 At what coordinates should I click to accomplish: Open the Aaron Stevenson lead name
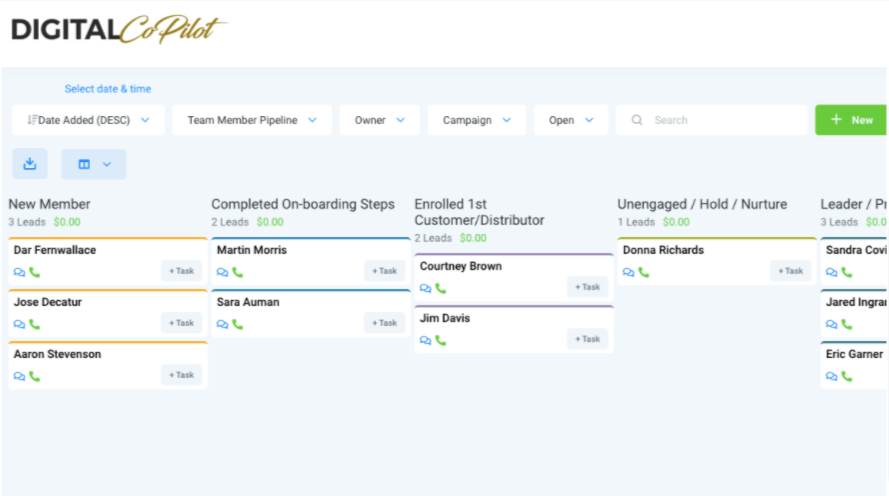[x=57, y=354]
